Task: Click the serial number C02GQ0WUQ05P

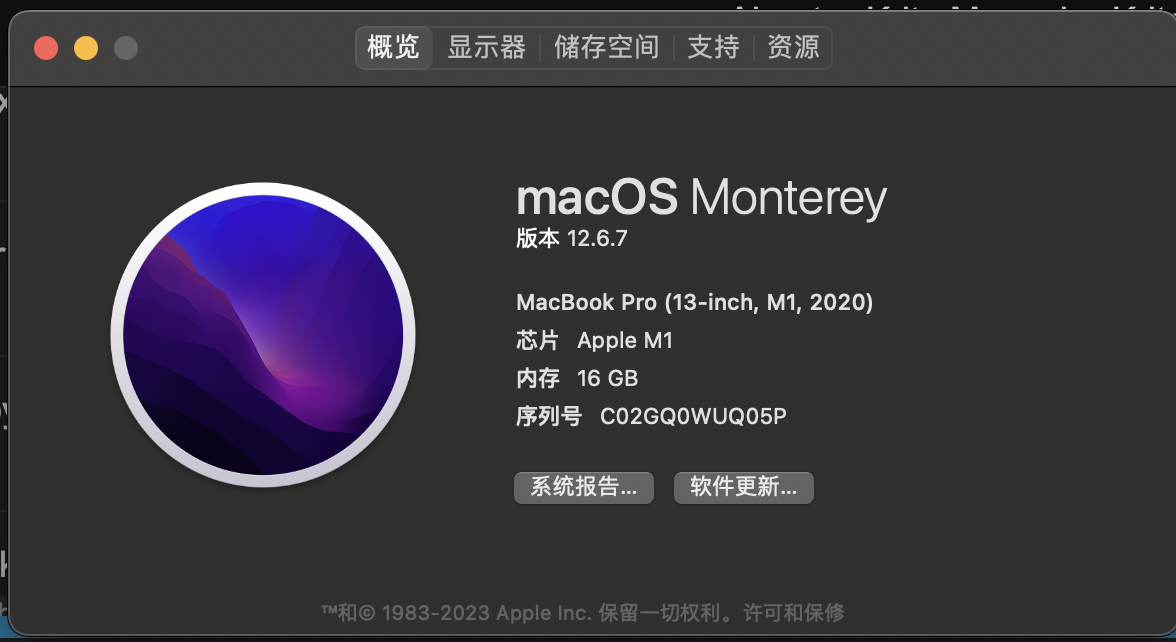Action: coord(693,416)
